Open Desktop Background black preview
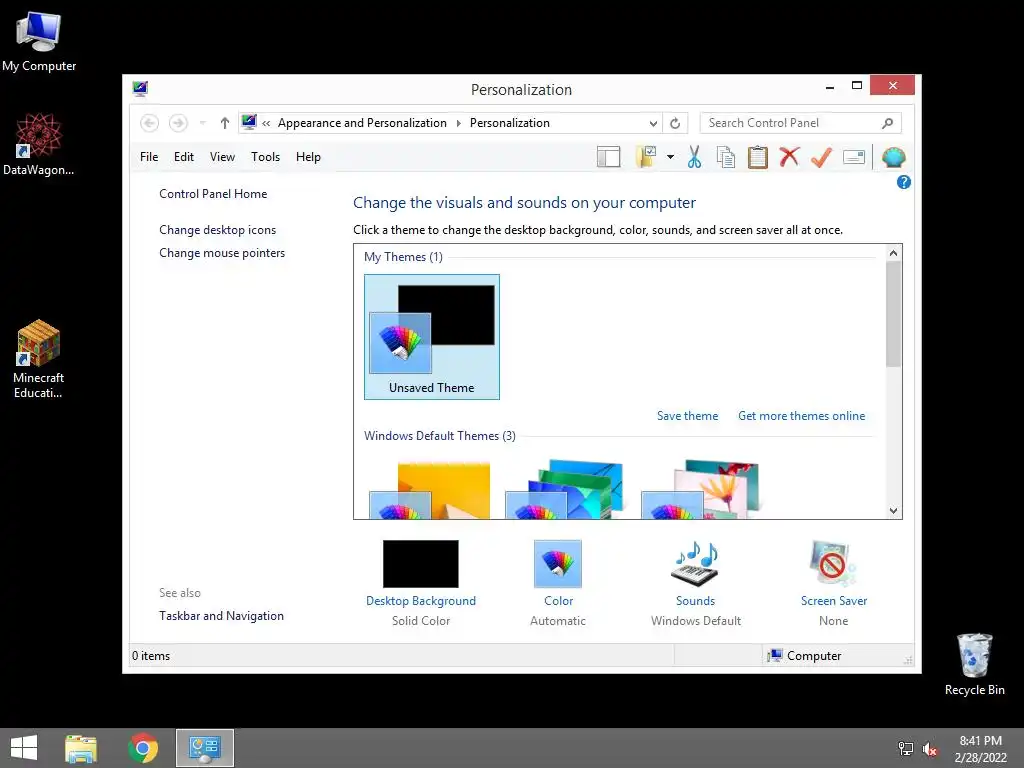1024x768 pixels. (421, 564)
